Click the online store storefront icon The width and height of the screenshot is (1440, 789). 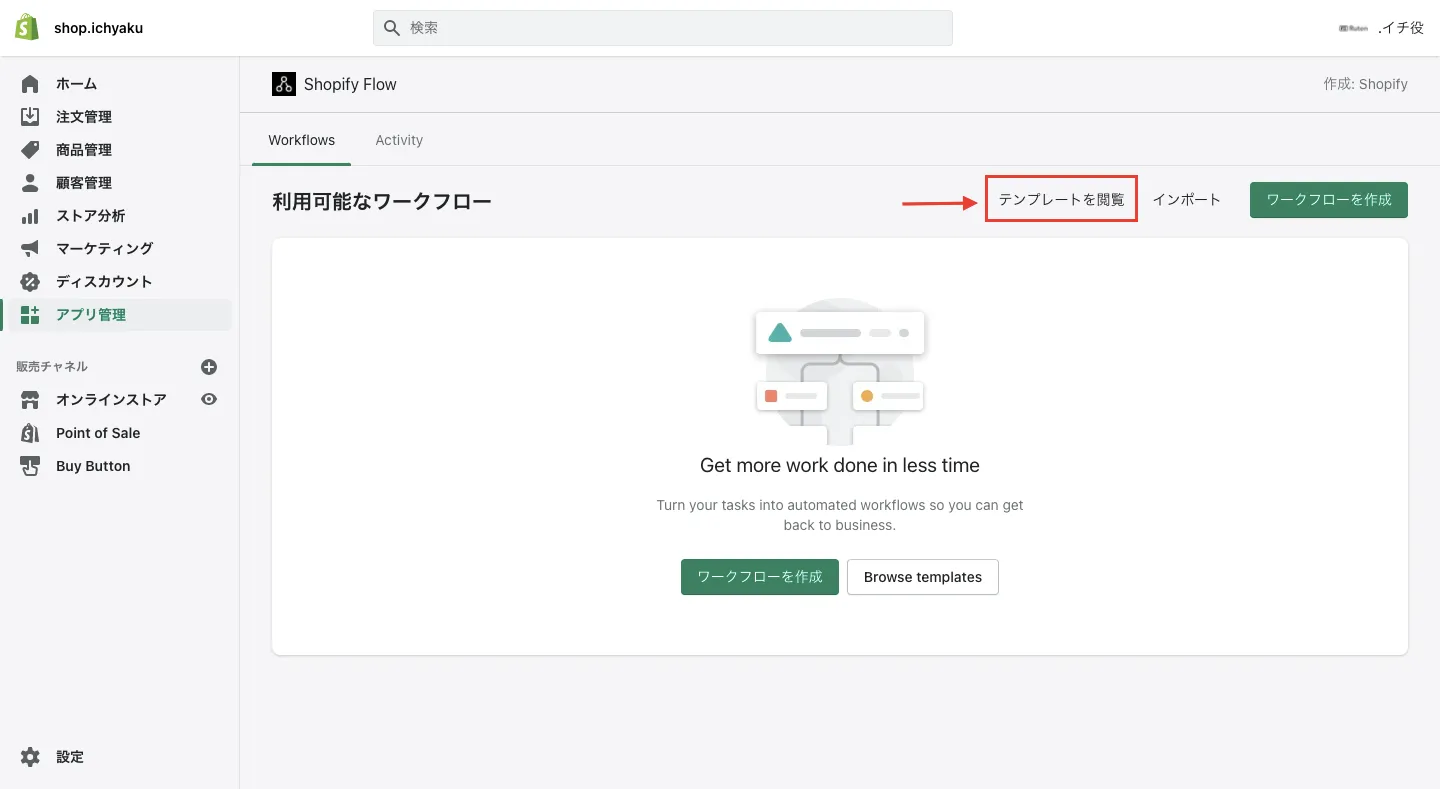click(x=30, y=400)
